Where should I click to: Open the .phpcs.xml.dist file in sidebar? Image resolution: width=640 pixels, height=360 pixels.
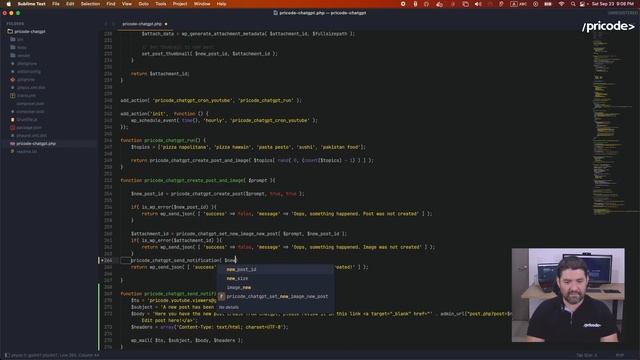(x=31, y=87)
